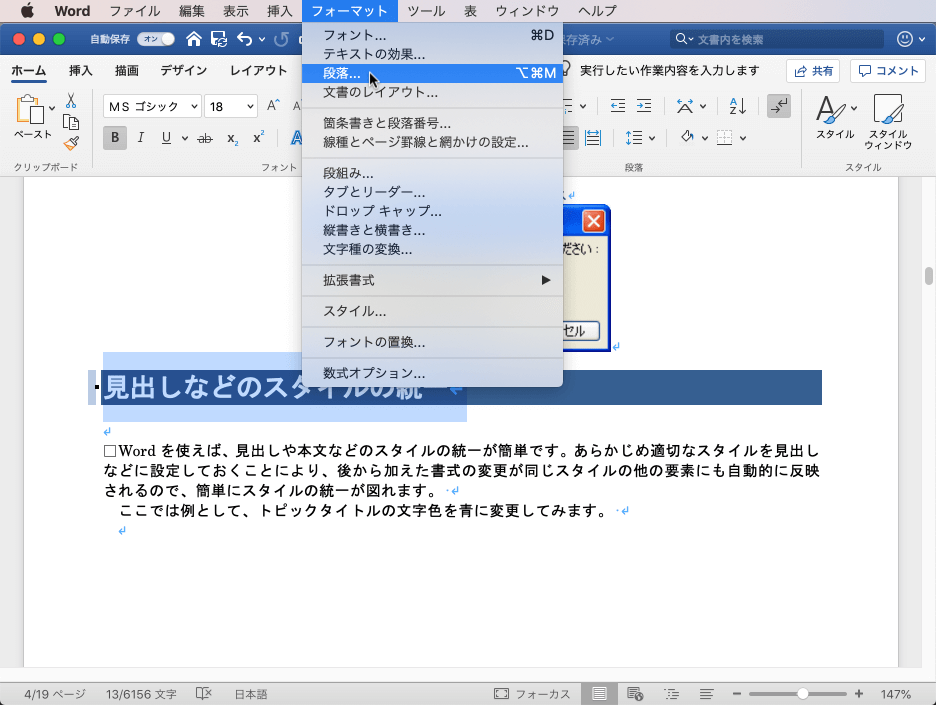936x705 pixels.
Task: Click the Sort A-Z icon
Action: (738, 106)
